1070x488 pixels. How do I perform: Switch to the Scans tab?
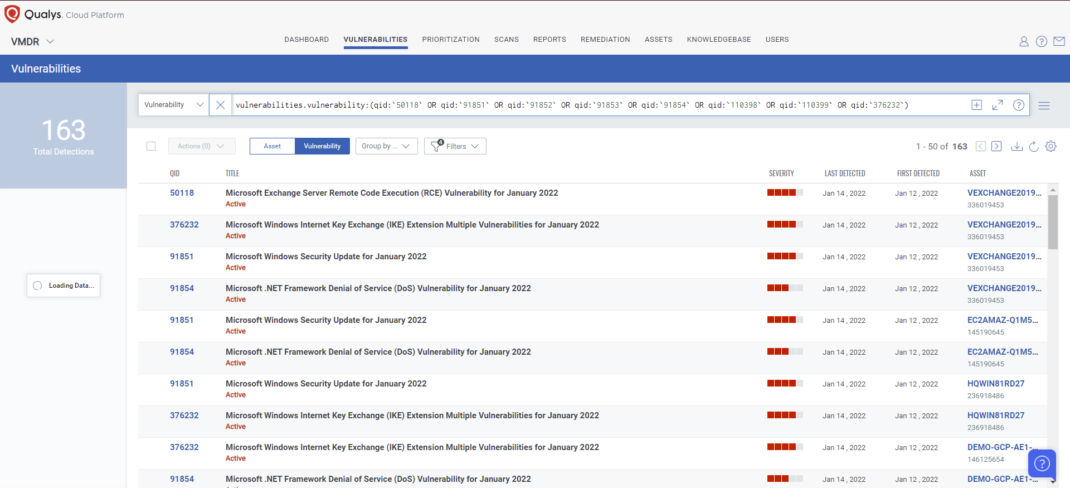click(x=506, y=40)
